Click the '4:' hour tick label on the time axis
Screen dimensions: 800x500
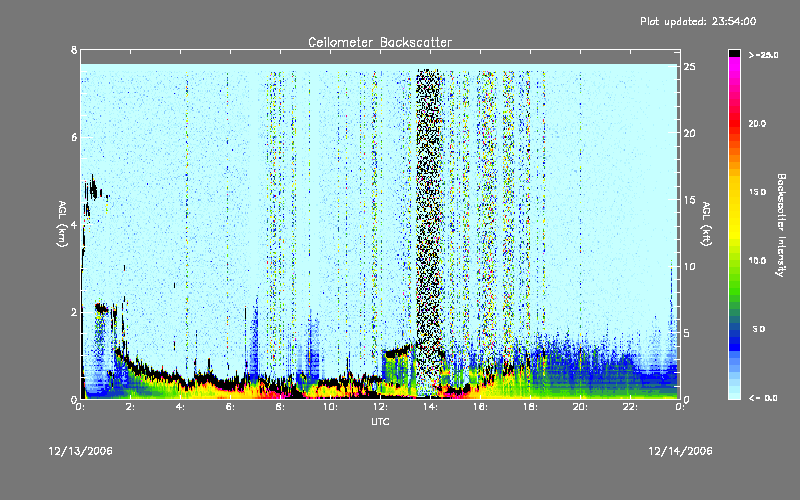pos(180,407)
